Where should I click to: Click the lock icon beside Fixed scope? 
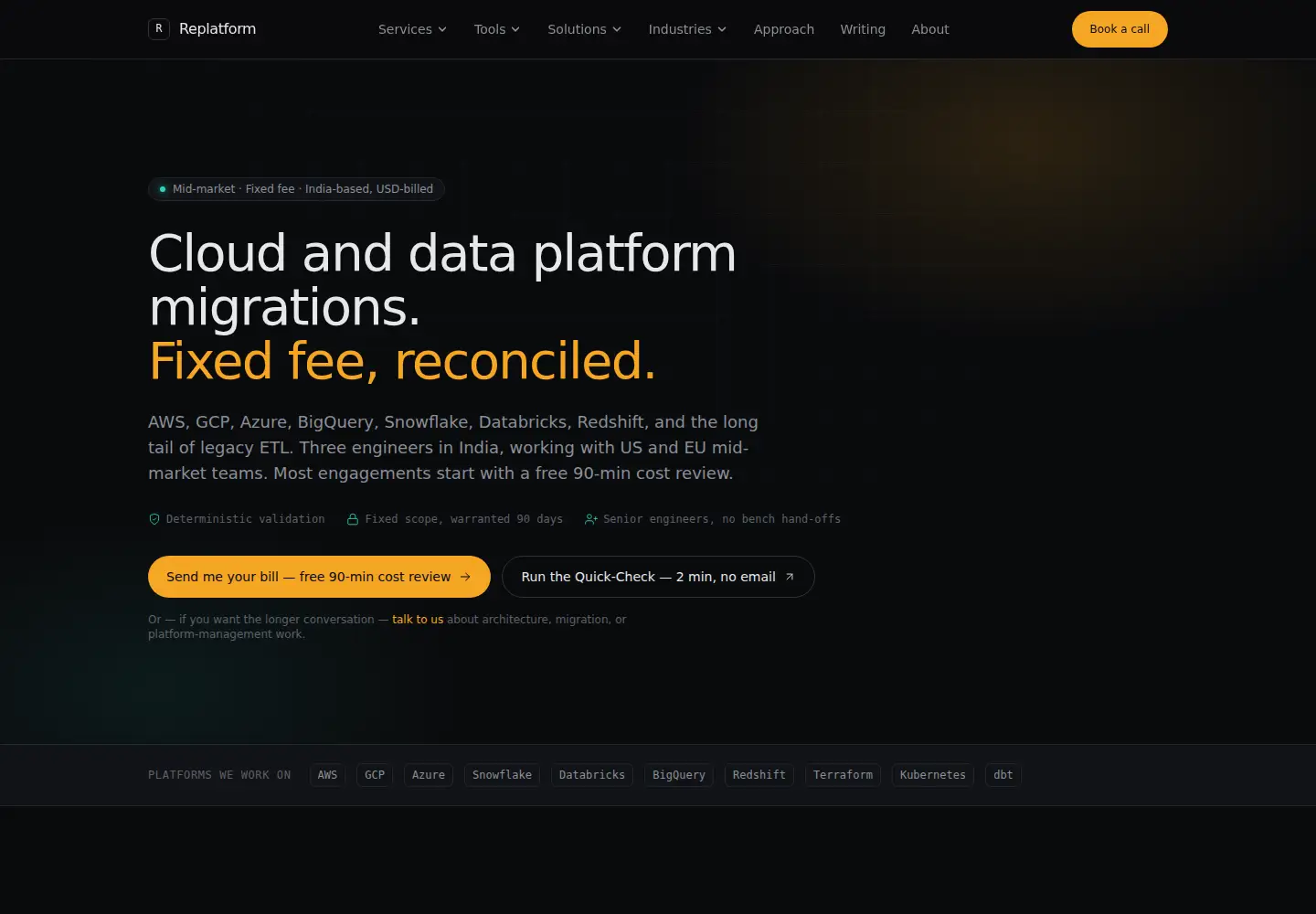tap(353, 519)
